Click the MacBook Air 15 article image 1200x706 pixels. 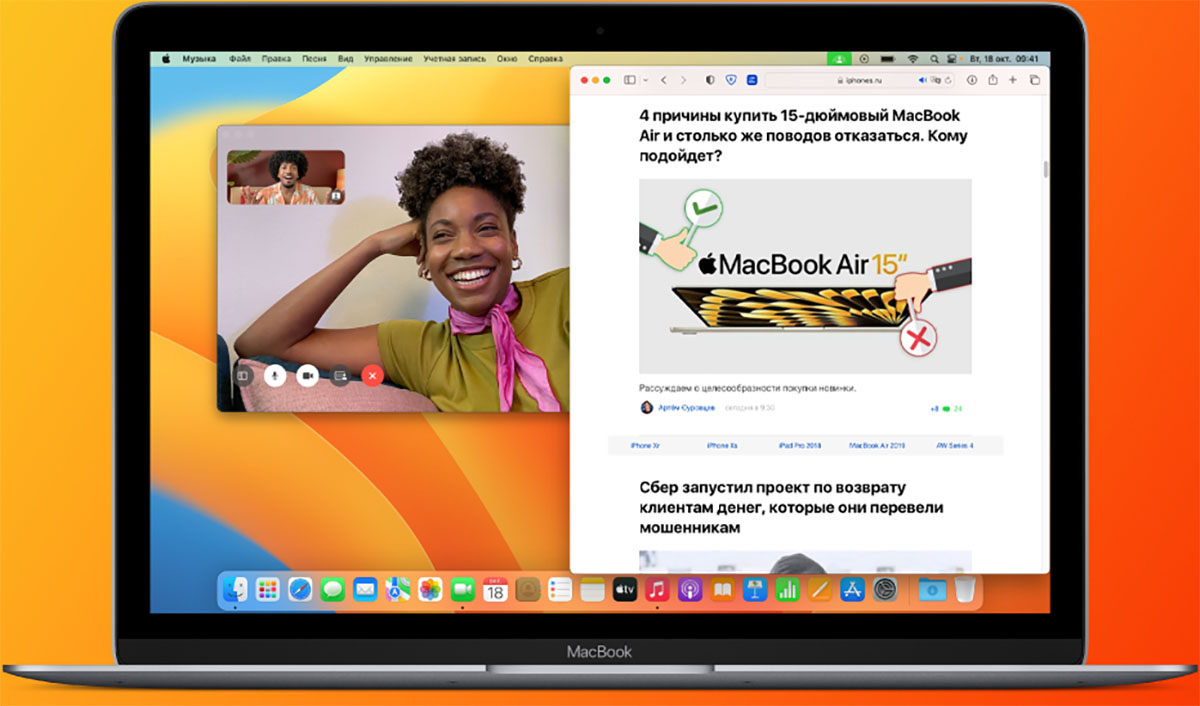pyautogui.click(x=805, y=276)
